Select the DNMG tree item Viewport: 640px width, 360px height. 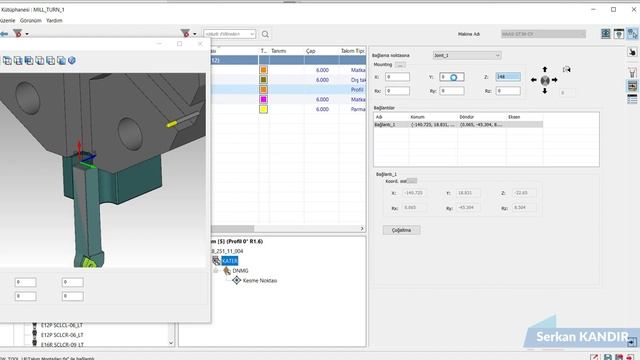(240, 271)
